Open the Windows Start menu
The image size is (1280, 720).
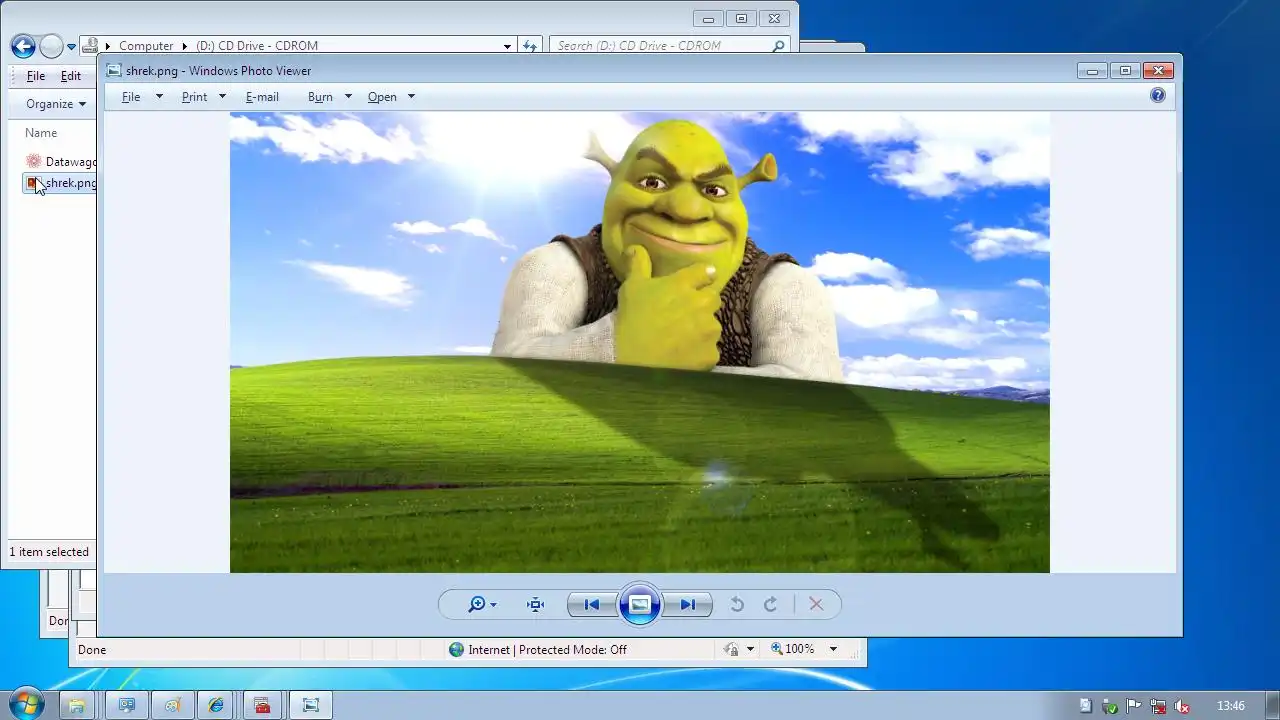coord(26,704)
